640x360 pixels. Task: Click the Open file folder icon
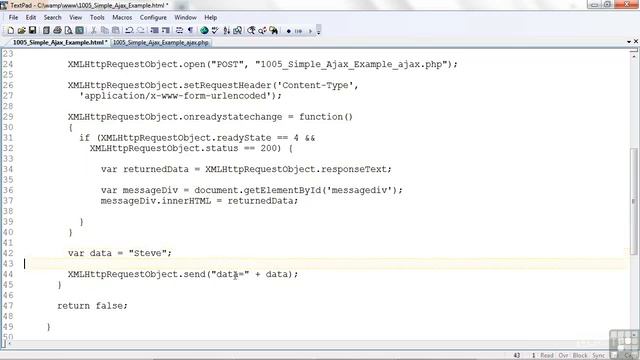21,31
